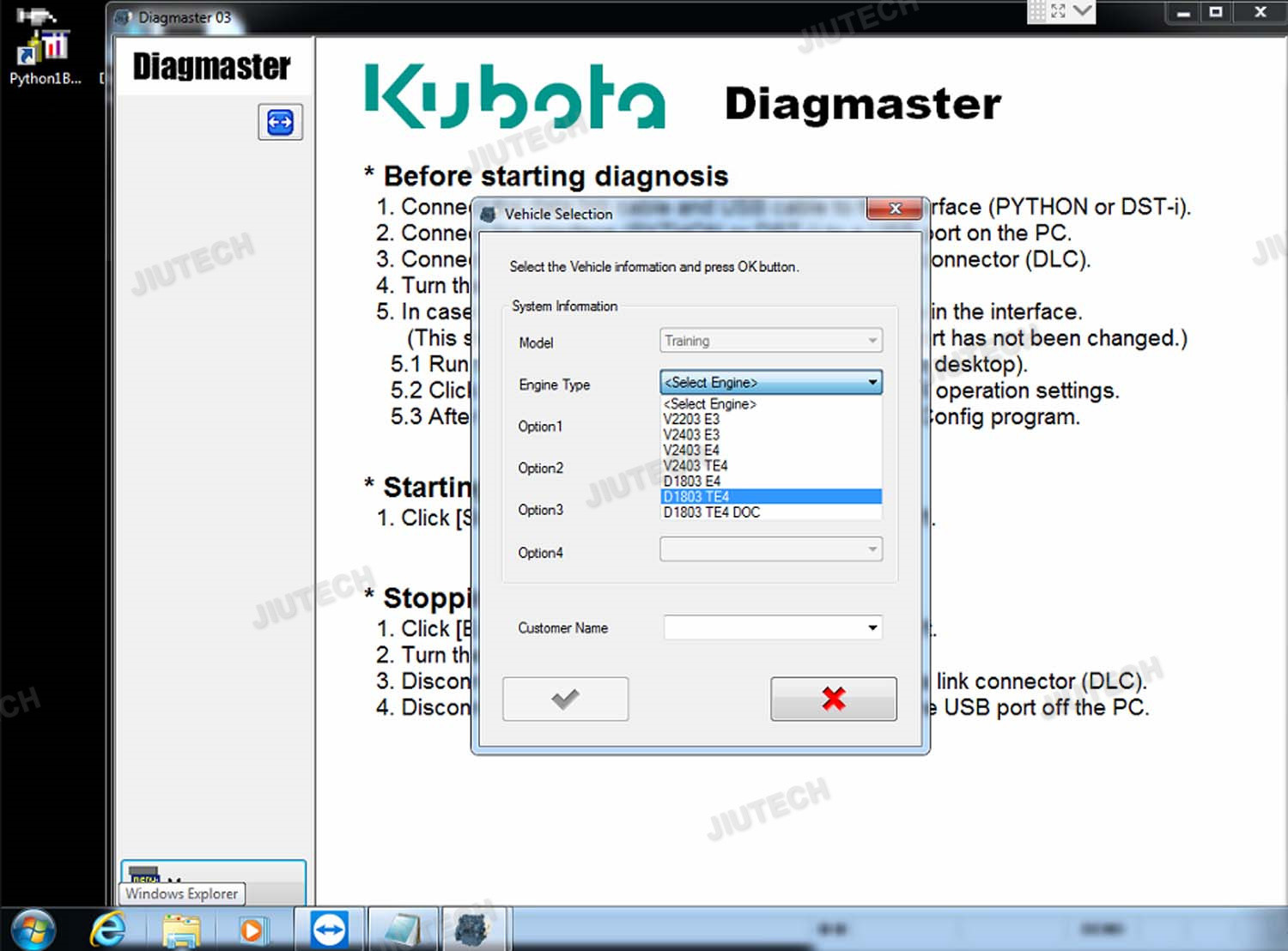
Task: Open Python1B desktop shortcut icon
Action: (x=44, y=49)
